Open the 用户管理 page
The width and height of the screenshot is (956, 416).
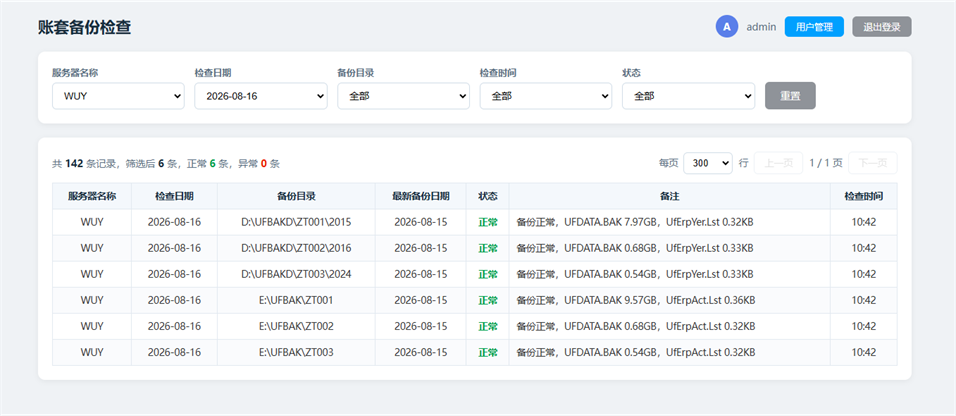815,27
